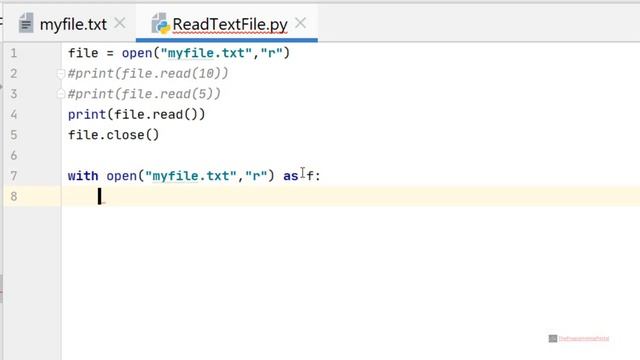
Task: Collapse the comment fold marker on line 3
Action: tap(60, 94)
